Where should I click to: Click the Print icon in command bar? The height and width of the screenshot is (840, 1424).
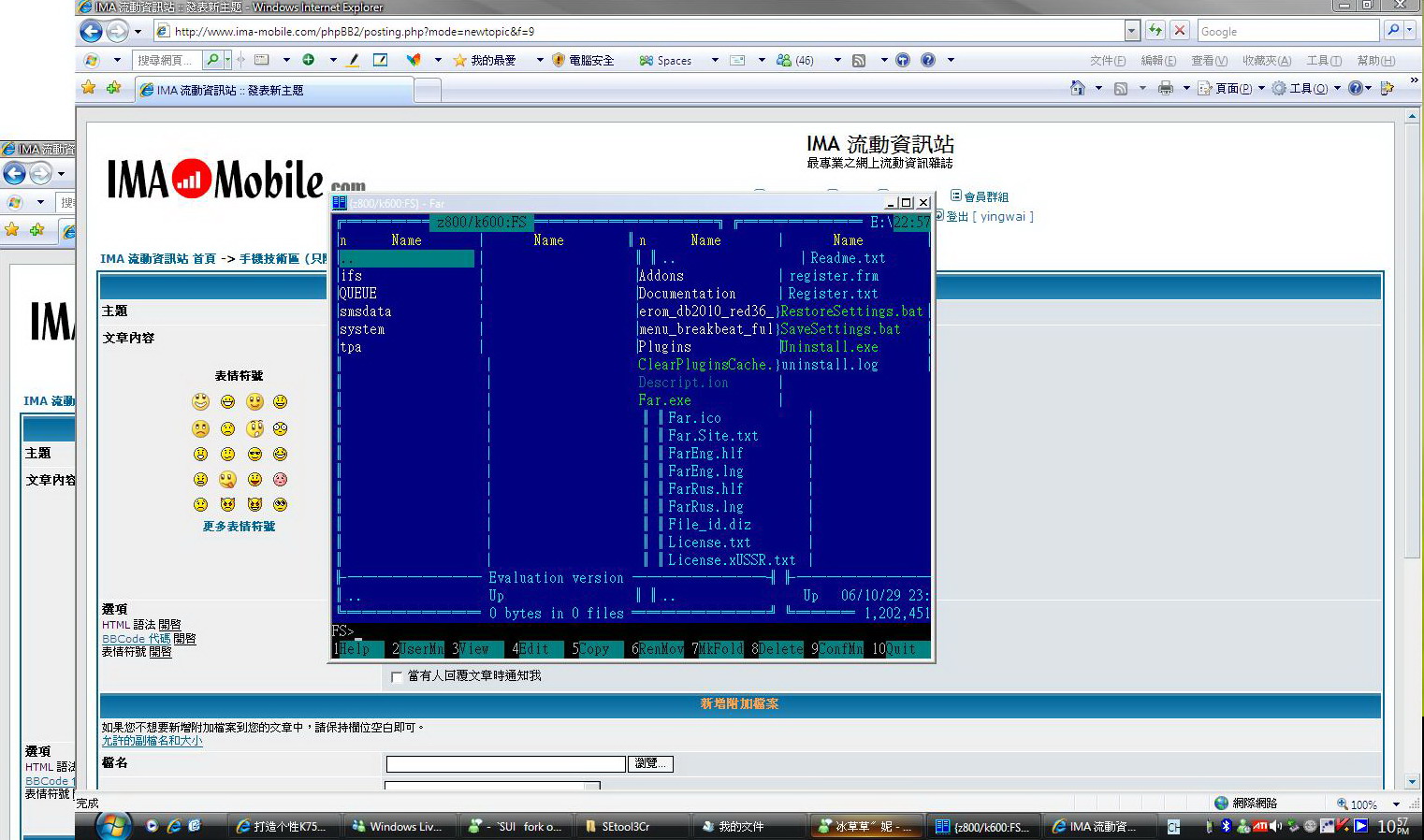[x=1165, y=88]
